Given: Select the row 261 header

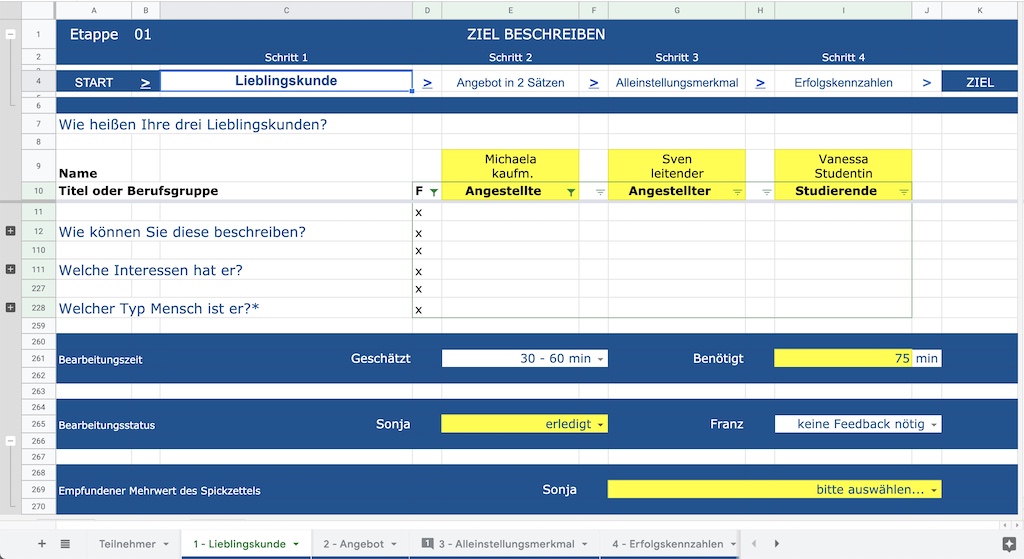Looking at the screenshot, I should [x=39, y=359].
